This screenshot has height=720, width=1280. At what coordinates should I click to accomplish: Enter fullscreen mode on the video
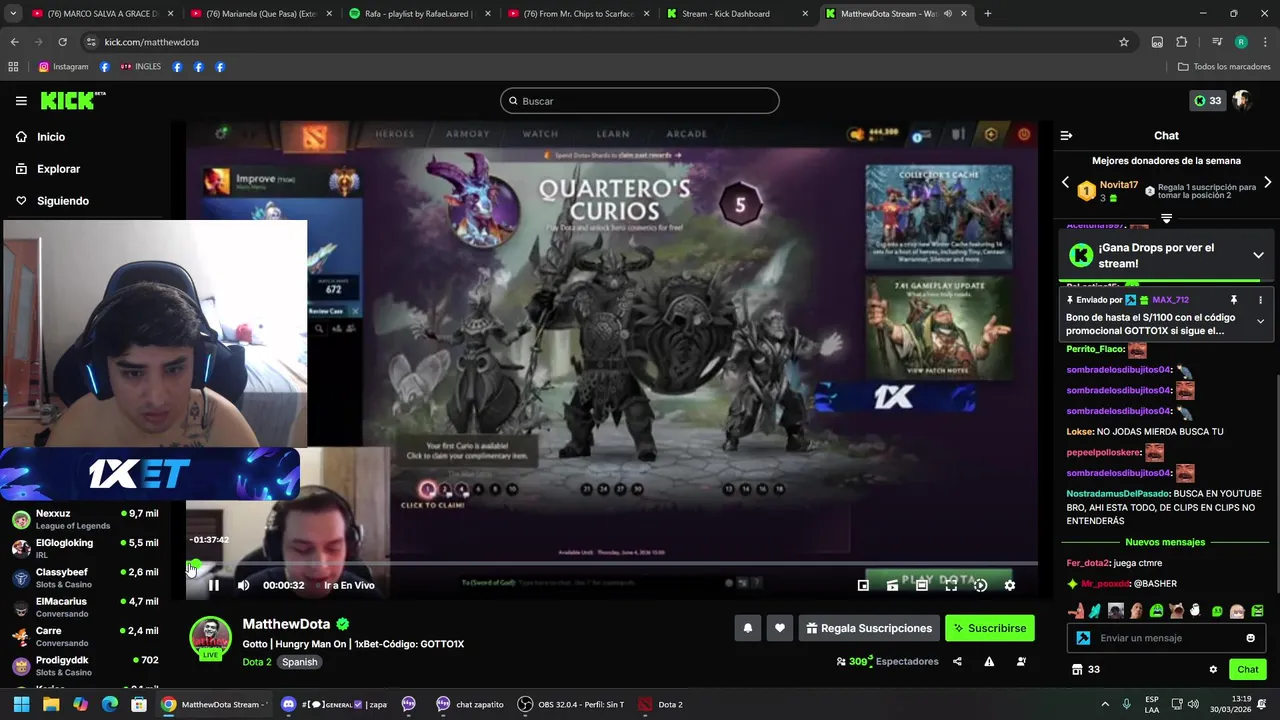(x=951, y=585)
